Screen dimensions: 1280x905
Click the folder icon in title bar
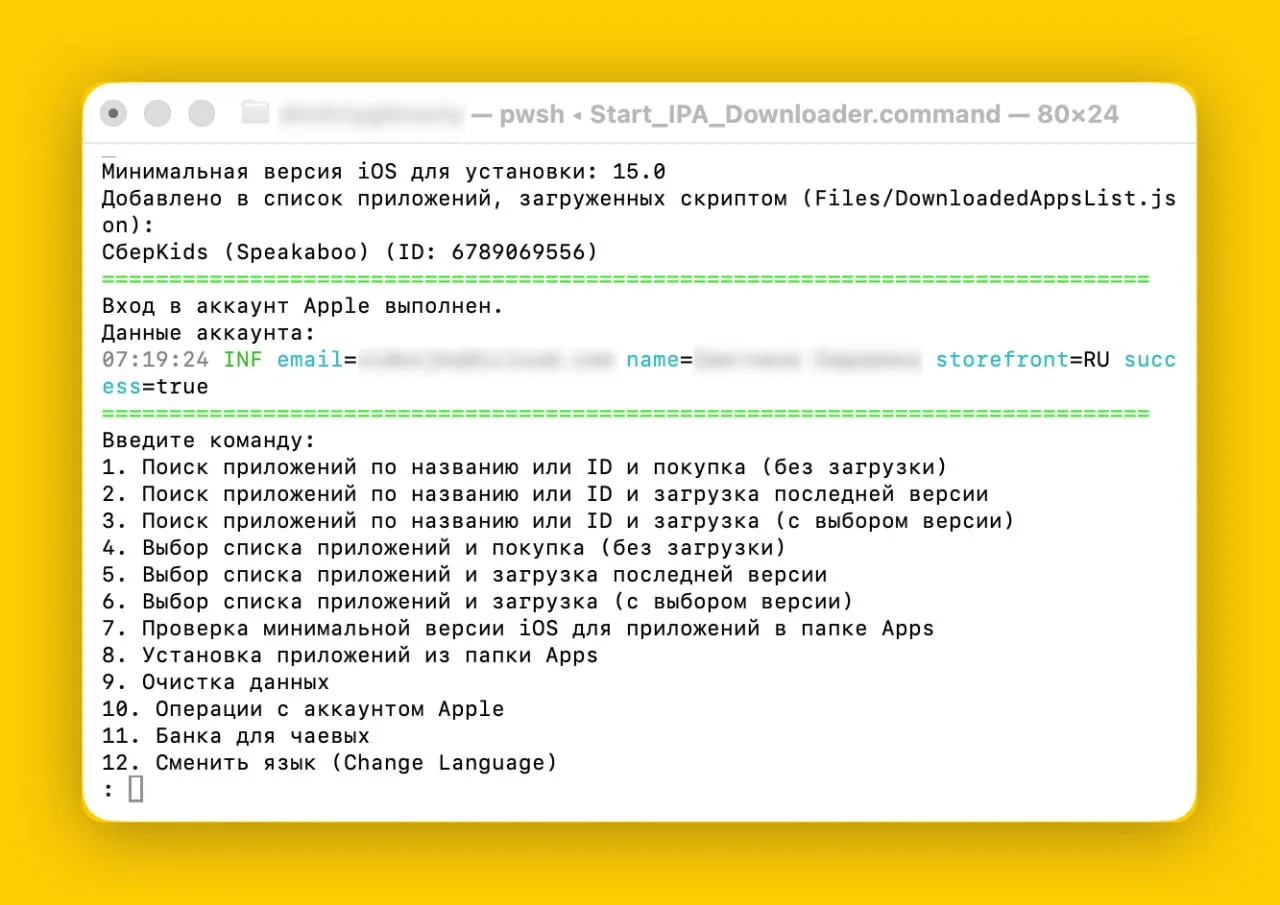(x=256, y=114)
